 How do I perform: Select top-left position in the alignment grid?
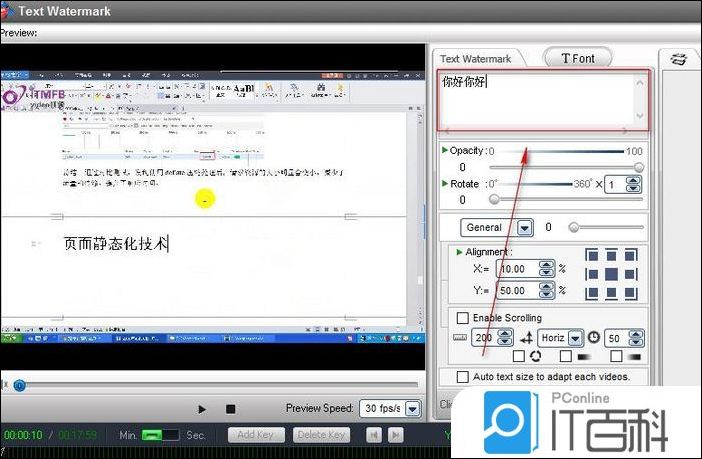point(591,255)
